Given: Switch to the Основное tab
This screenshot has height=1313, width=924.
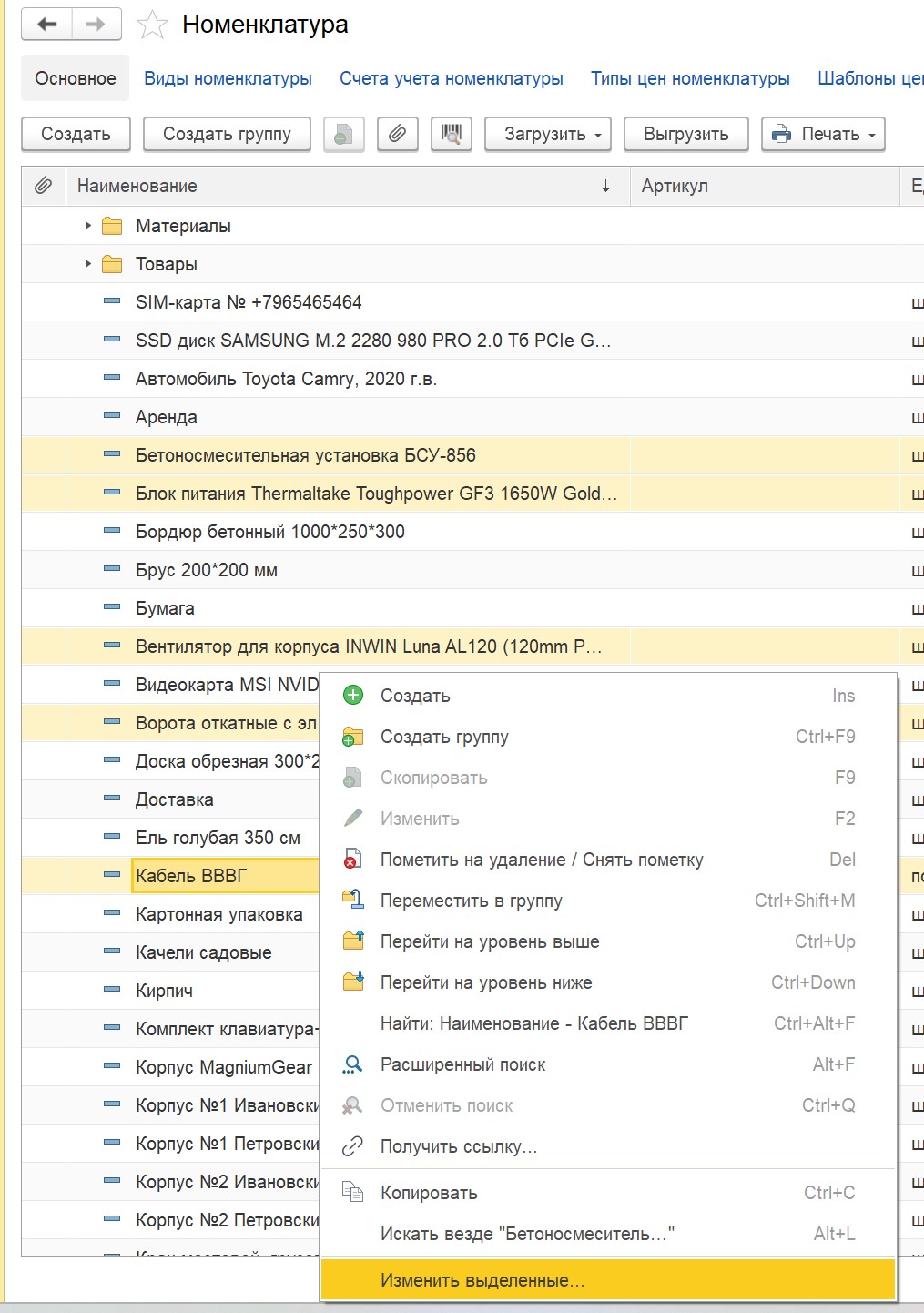Looking at the screenshot, I should click(x=76, y=78).
